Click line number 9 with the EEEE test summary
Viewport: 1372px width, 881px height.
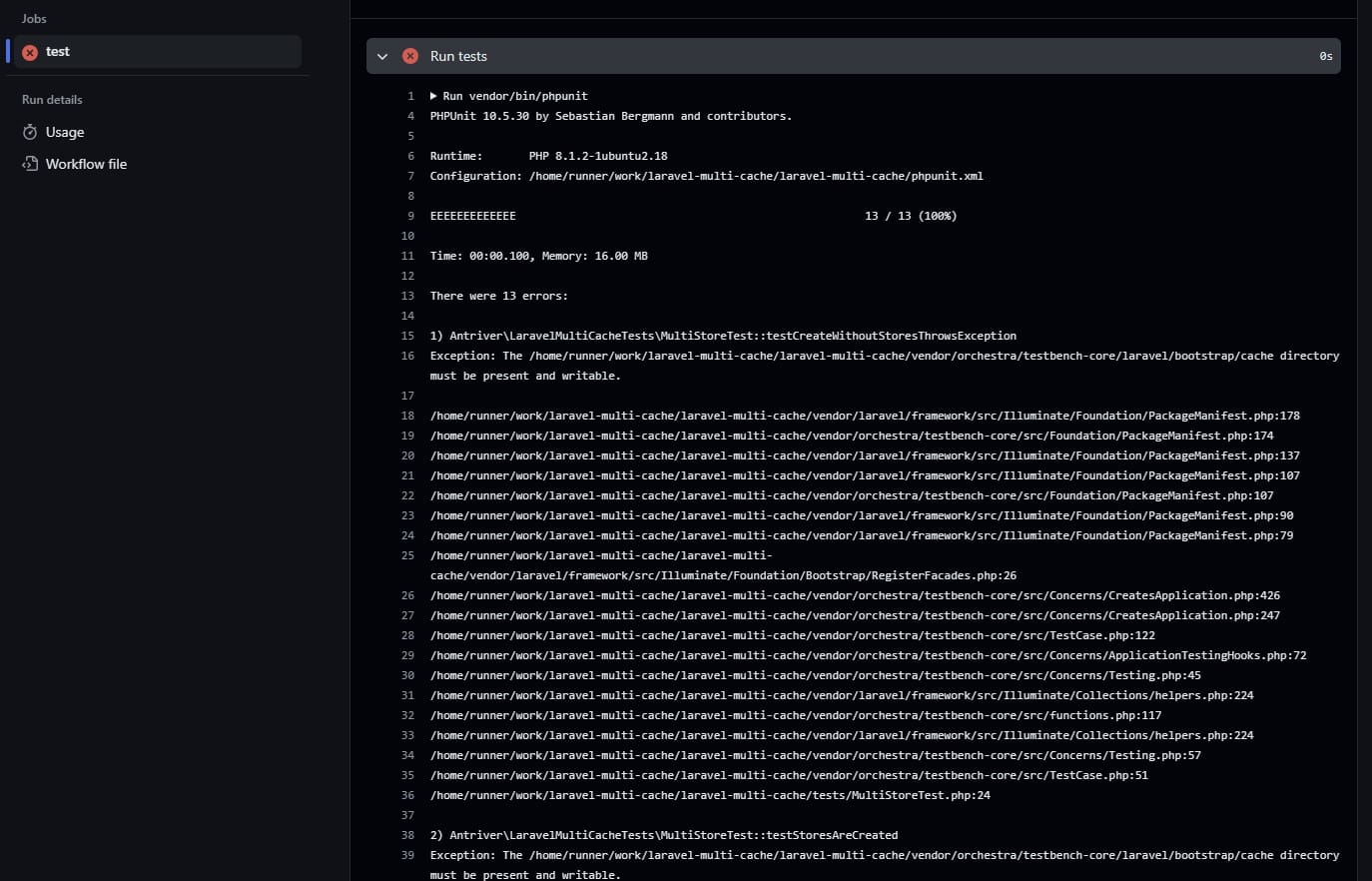(407, 215)
